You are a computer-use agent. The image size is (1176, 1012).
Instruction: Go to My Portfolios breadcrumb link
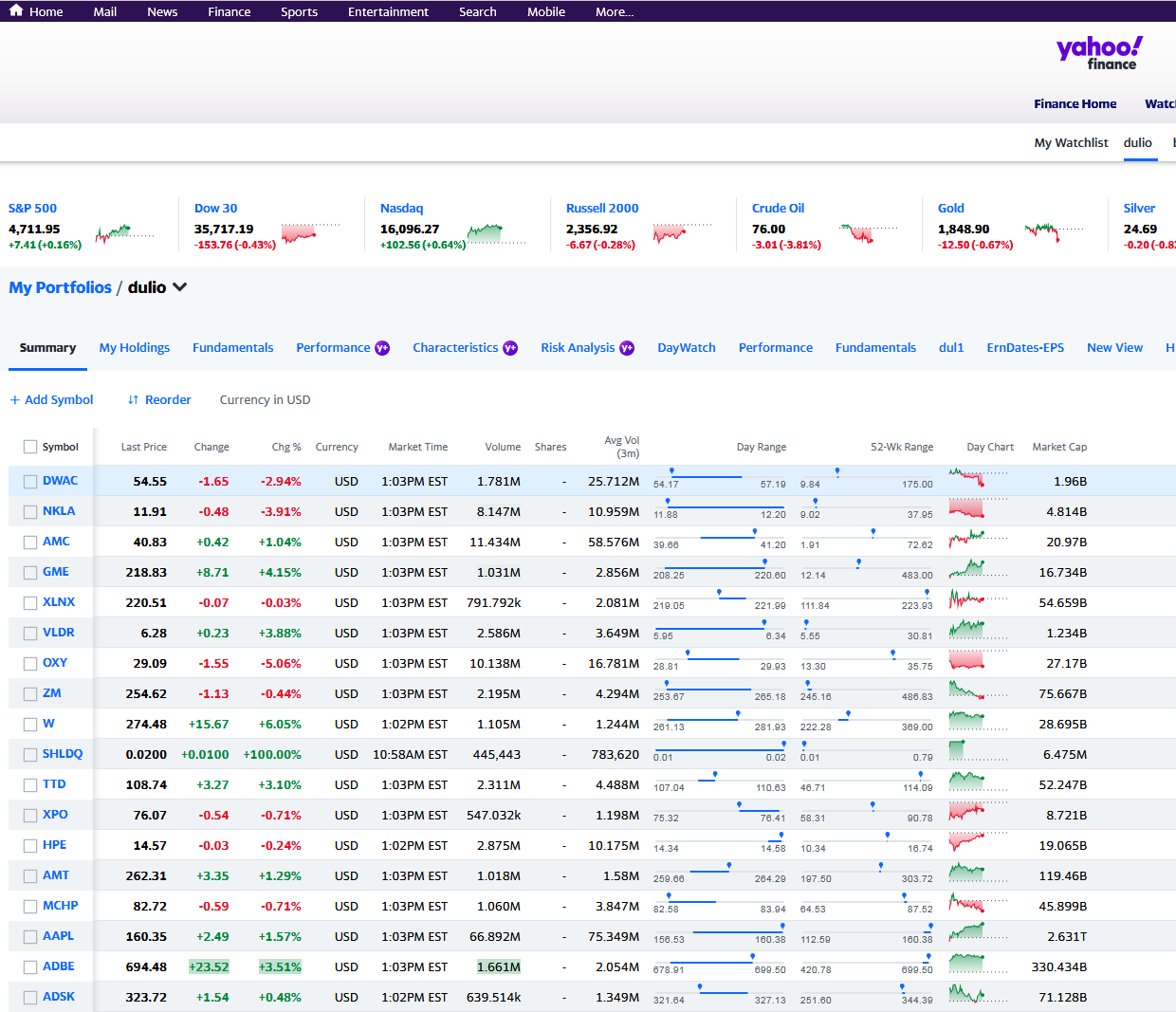[60, 287]
